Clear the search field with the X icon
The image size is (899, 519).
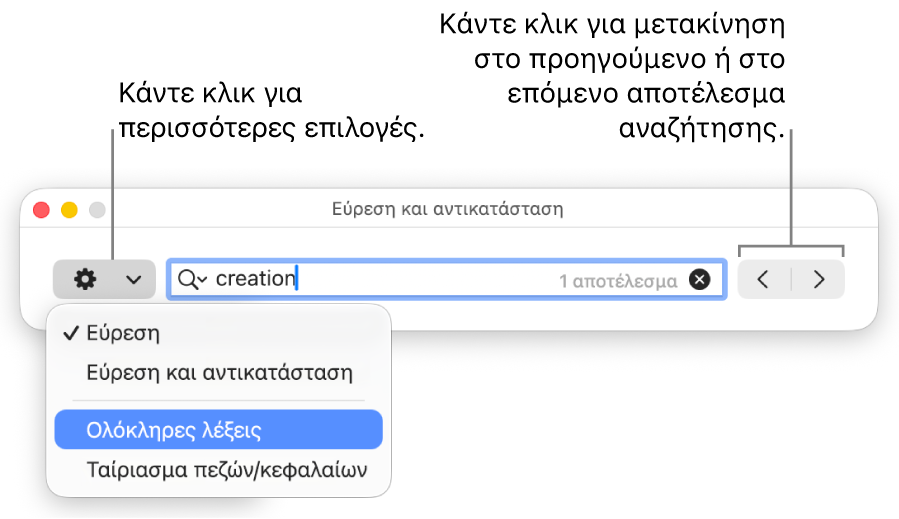tap(699, 279)
